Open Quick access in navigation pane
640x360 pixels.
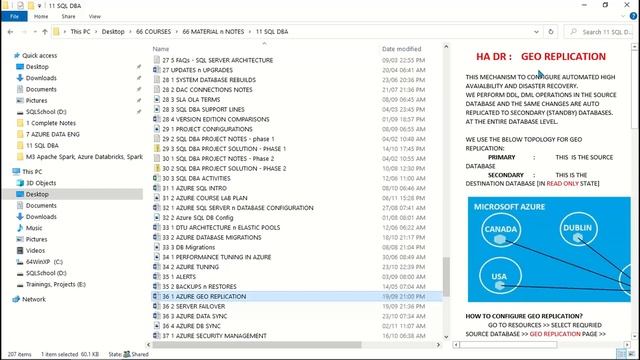pyautogui.click(x=39, y=56)
